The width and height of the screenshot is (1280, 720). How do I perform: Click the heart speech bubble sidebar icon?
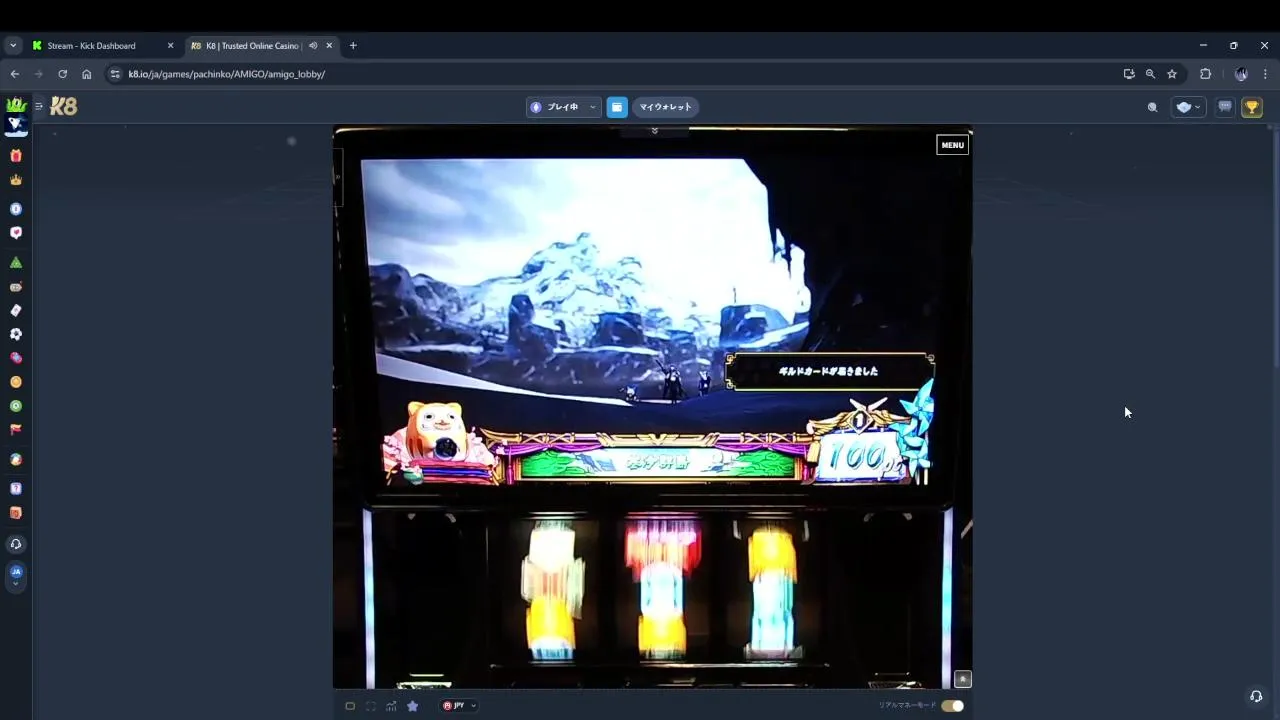pyautogui.click(x=15, y=232)
